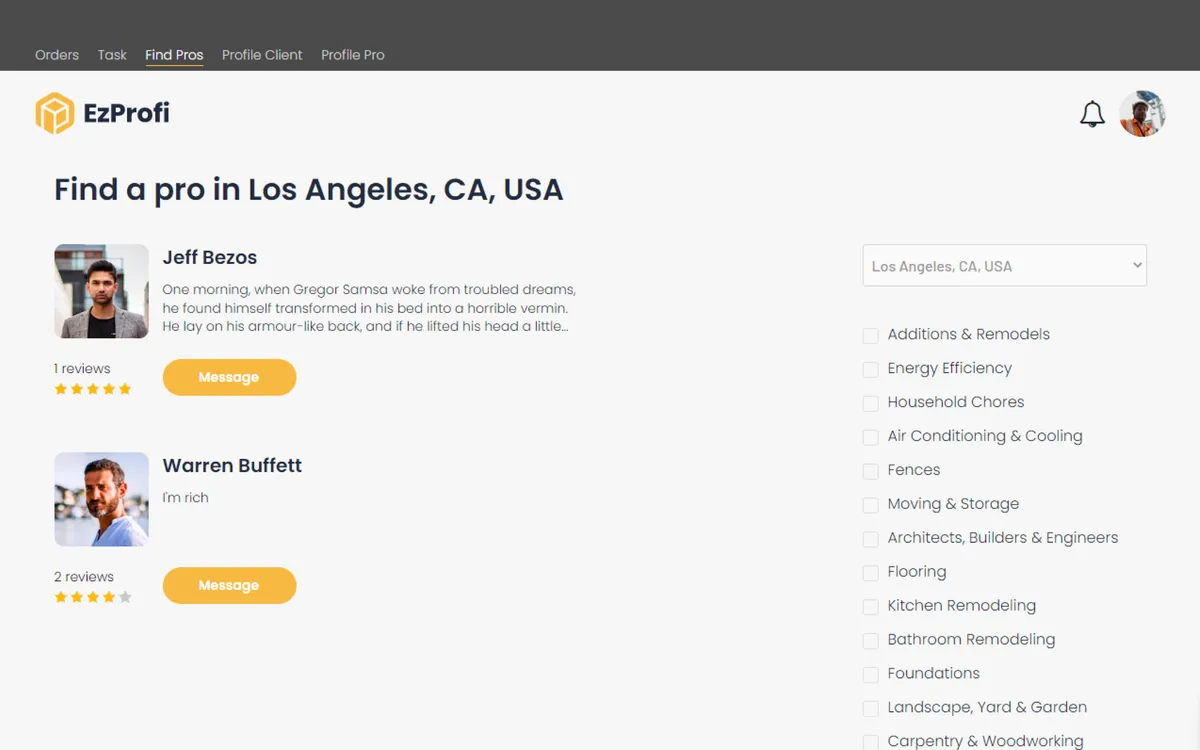The image size is (1200, 750).
Task: Switch to the Orders tab
Action: 57,55
